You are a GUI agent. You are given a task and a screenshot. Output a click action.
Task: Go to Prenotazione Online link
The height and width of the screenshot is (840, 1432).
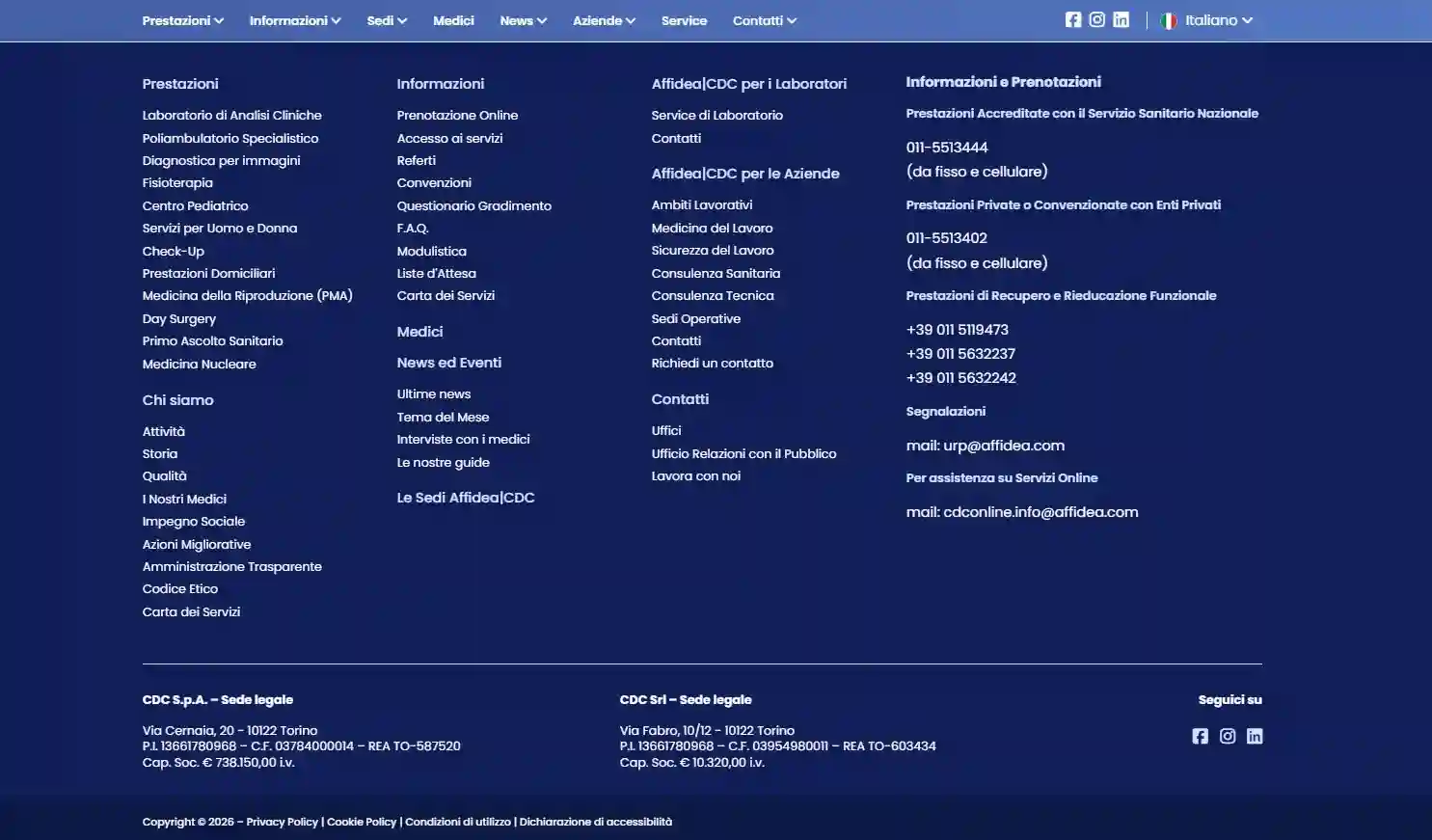click(x=457, y=115)
